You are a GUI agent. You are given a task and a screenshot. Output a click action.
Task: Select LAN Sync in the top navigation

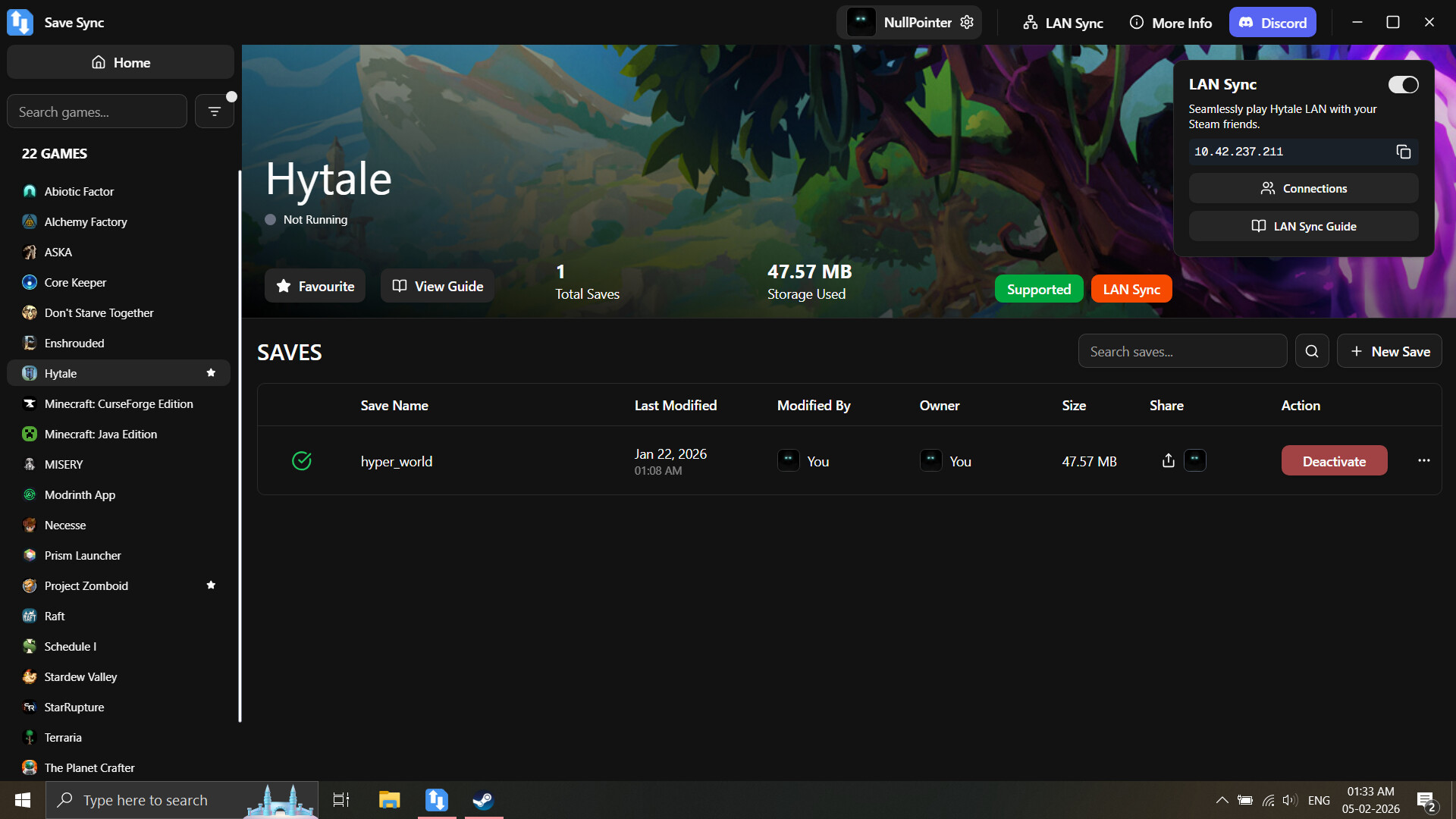[1062, 22]
